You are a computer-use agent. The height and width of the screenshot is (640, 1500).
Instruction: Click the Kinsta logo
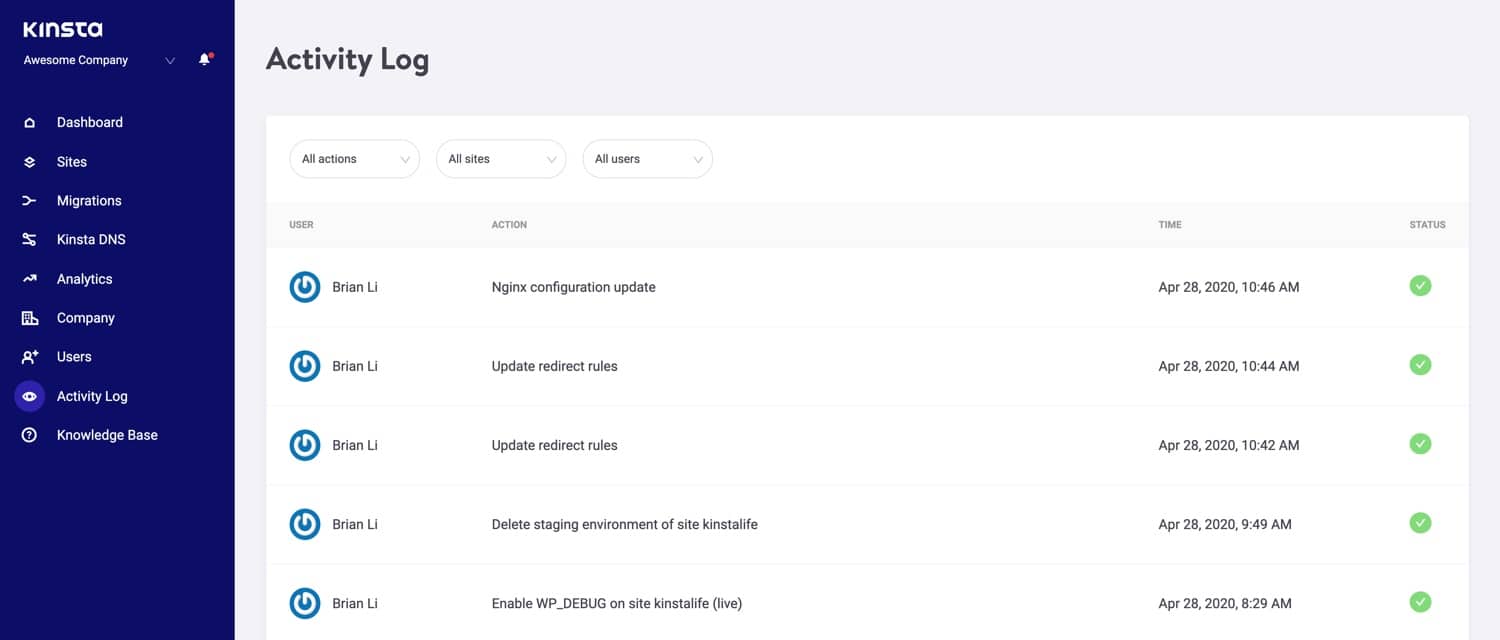(x=62, y=28)
